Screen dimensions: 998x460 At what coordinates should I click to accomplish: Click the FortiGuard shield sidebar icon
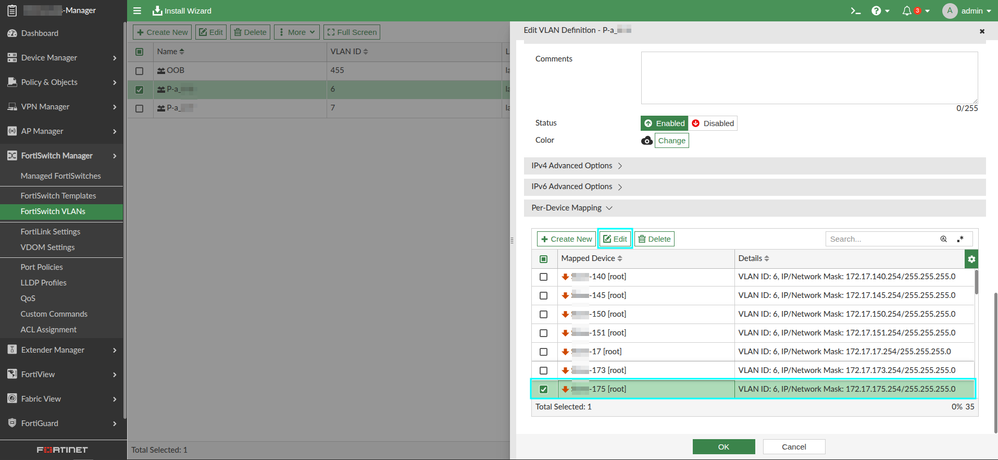pyautogui.click(x=11, y=424)
